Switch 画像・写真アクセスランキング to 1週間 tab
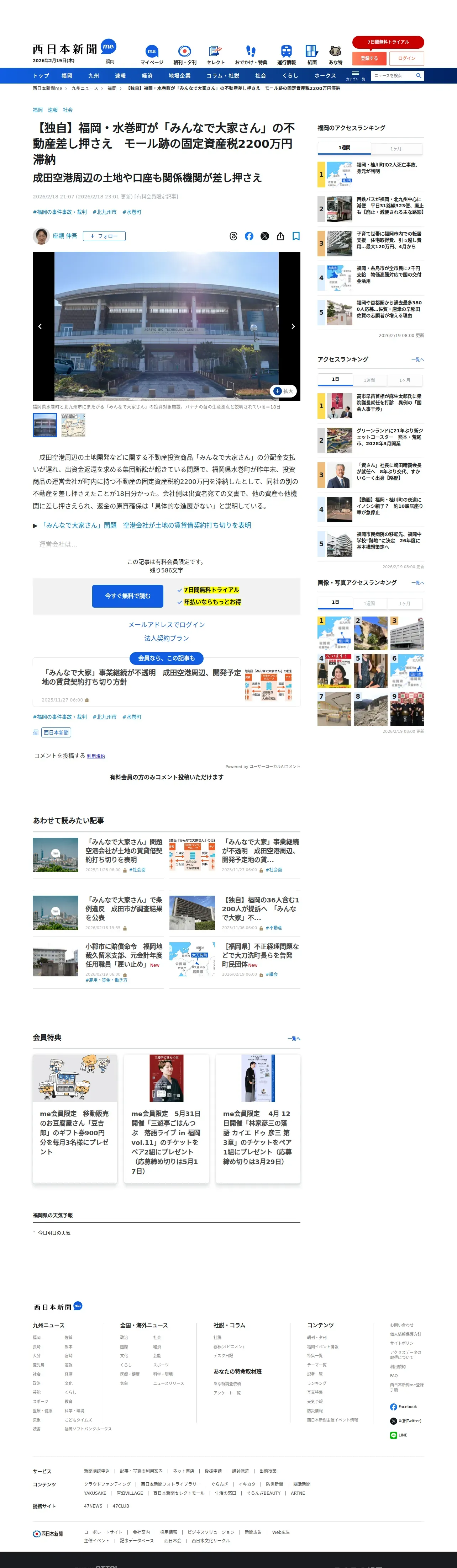Viewport: 457px width, 1568px height. [x=369, y=603]
